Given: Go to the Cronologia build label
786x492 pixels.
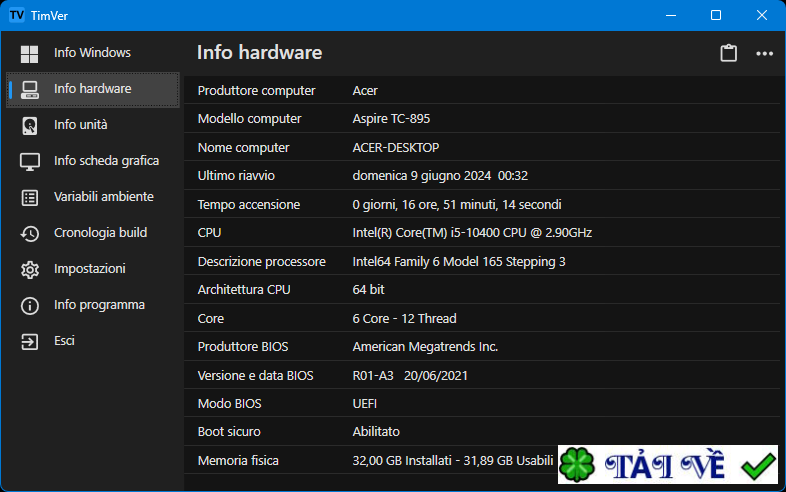Looking at the screenshot, I should click(100, 233).
